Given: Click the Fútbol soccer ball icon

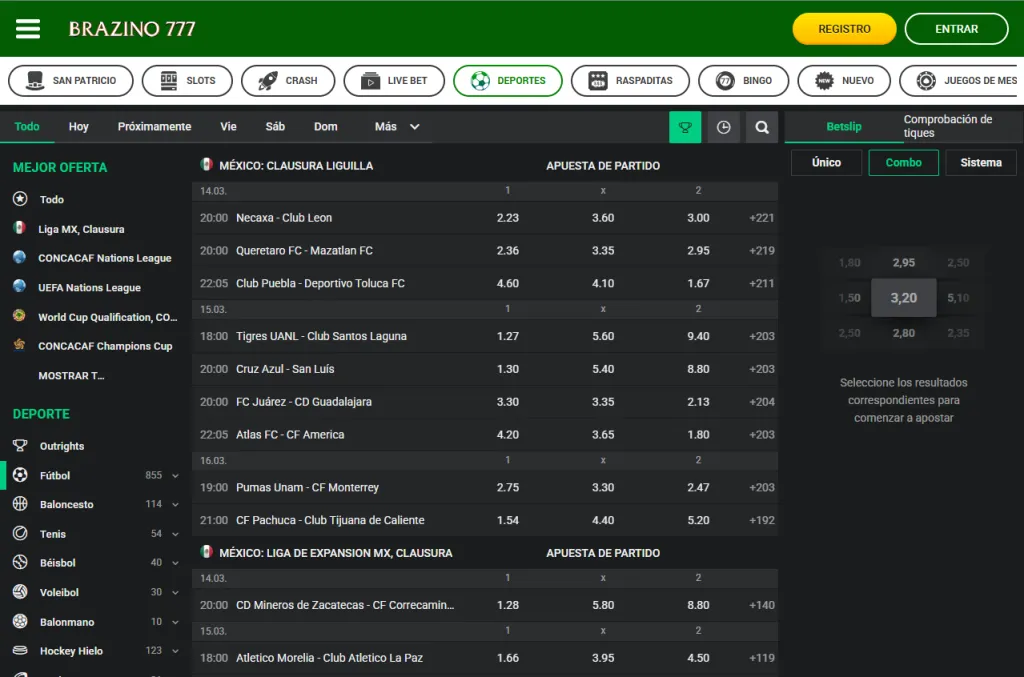Looking at the screenshot, I should (20, 475).
